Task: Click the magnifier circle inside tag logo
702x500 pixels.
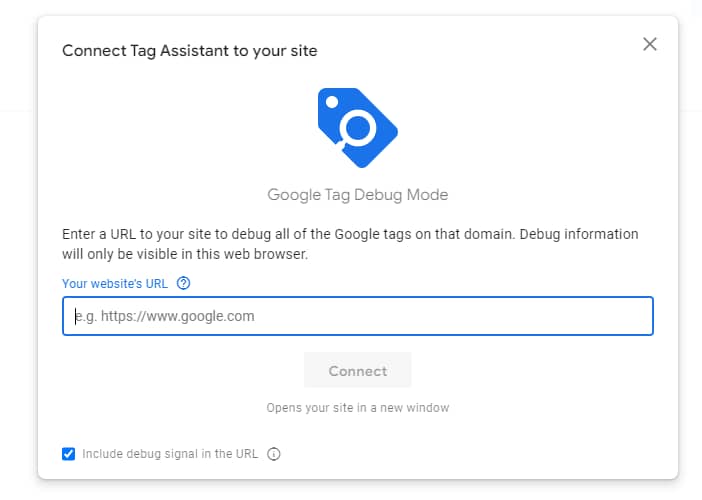Action: pos(358,128)
